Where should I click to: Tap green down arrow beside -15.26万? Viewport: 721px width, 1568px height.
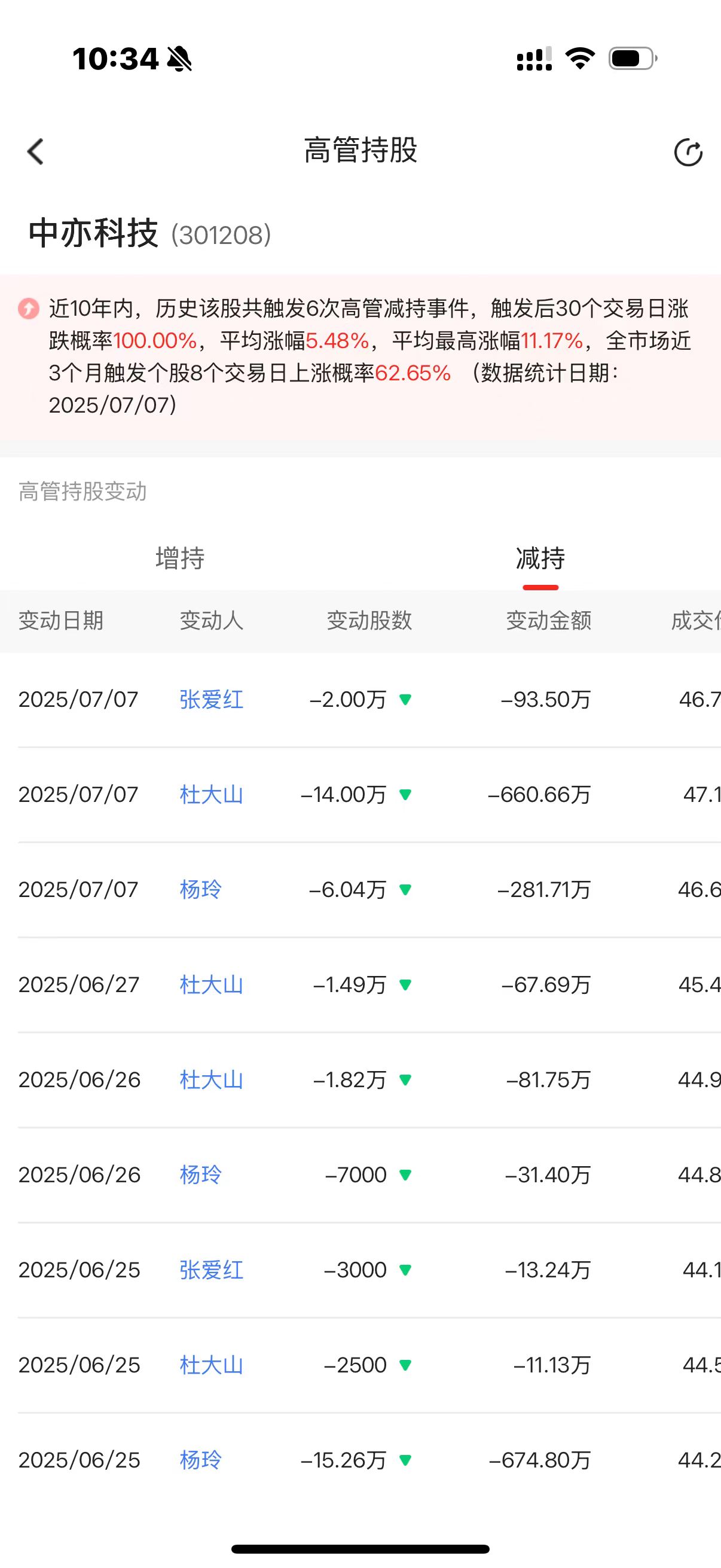405,1460
